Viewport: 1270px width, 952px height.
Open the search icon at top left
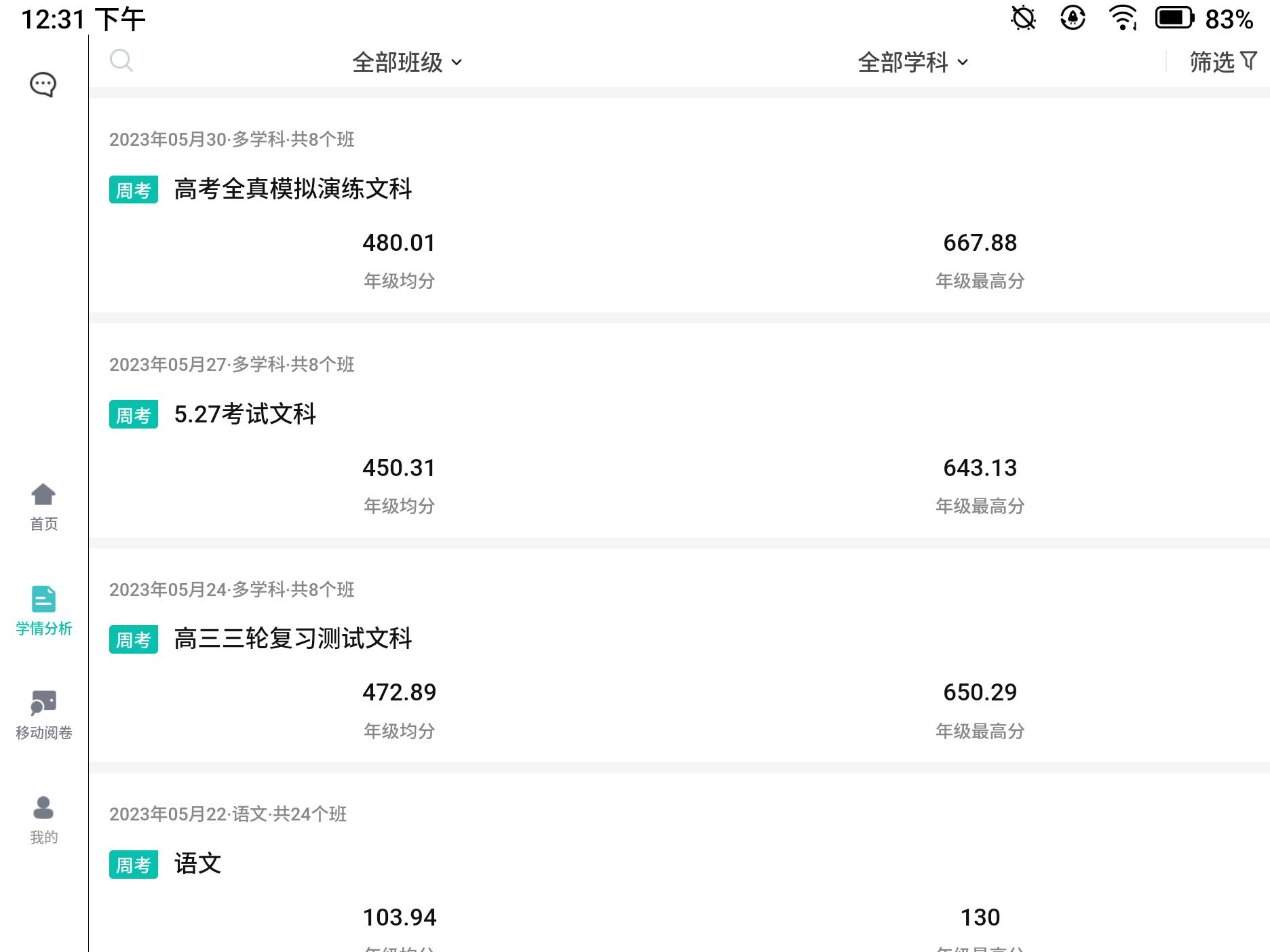pyautogui.click(x=121, y=60)
